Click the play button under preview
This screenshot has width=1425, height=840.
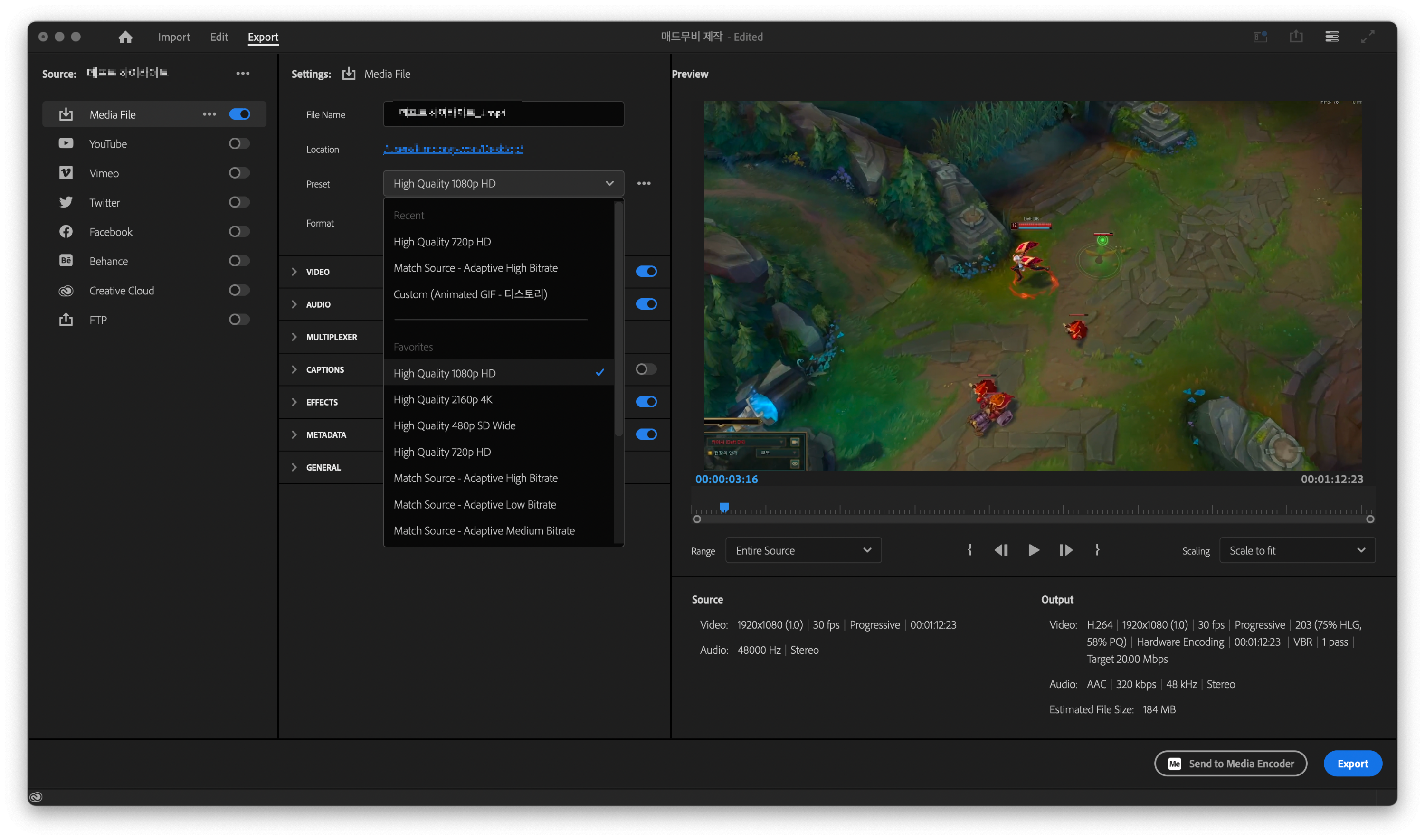(1033, 550)
